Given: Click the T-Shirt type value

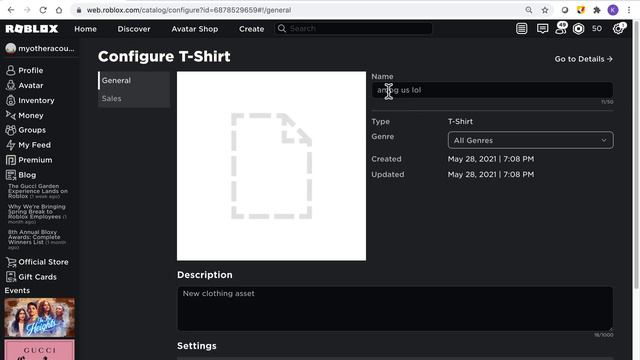Looking at the screenshot, I should pyautogui.click(x=460, y=122).
